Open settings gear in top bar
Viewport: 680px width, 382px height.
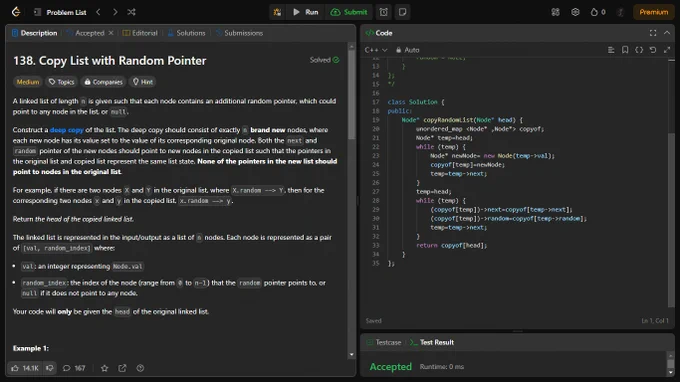click(x=575, y=12)
